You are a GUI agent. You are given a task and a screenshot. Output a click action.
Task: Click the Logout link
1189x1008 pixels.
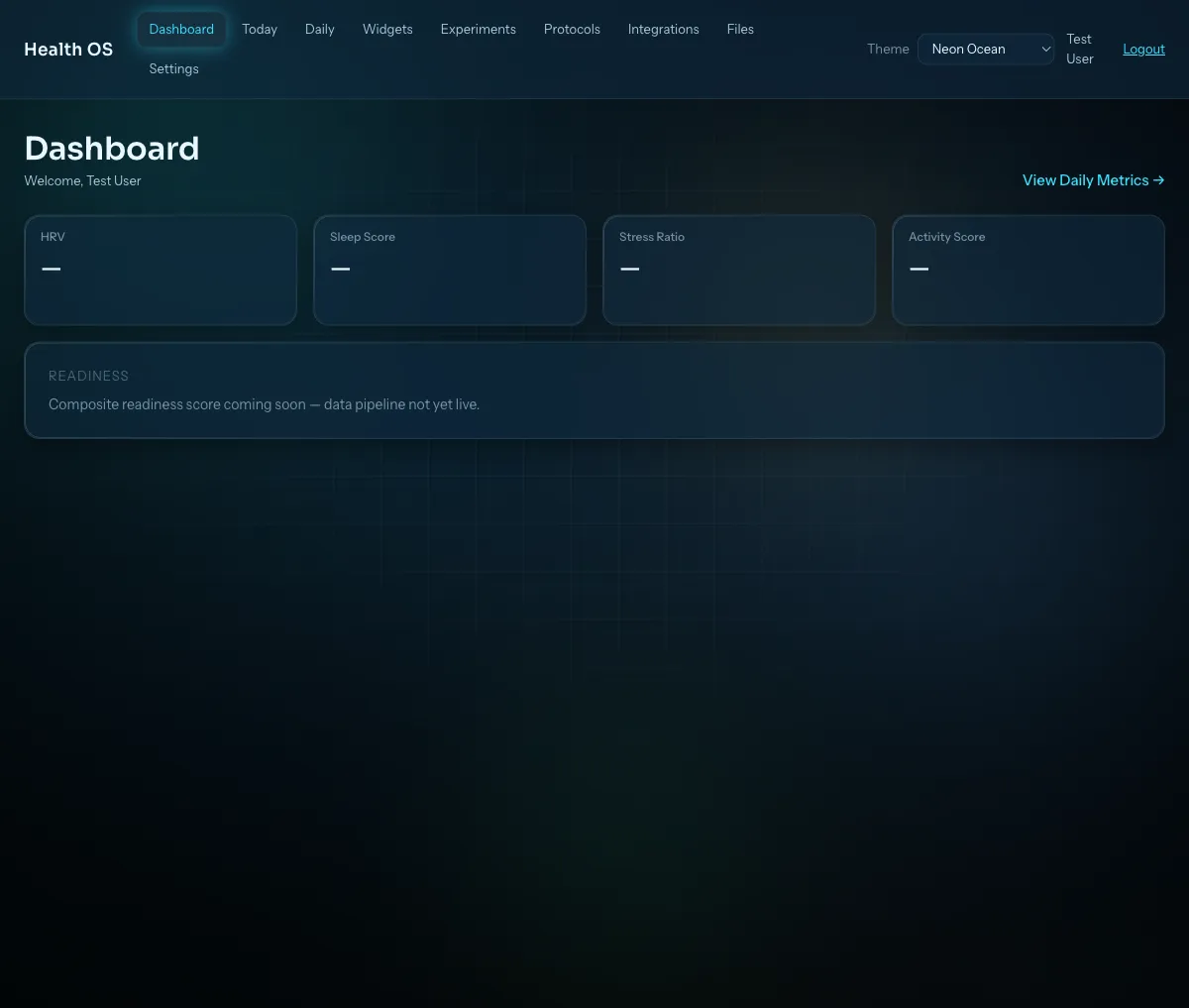pyautogui.click(x=1143, y=49)
